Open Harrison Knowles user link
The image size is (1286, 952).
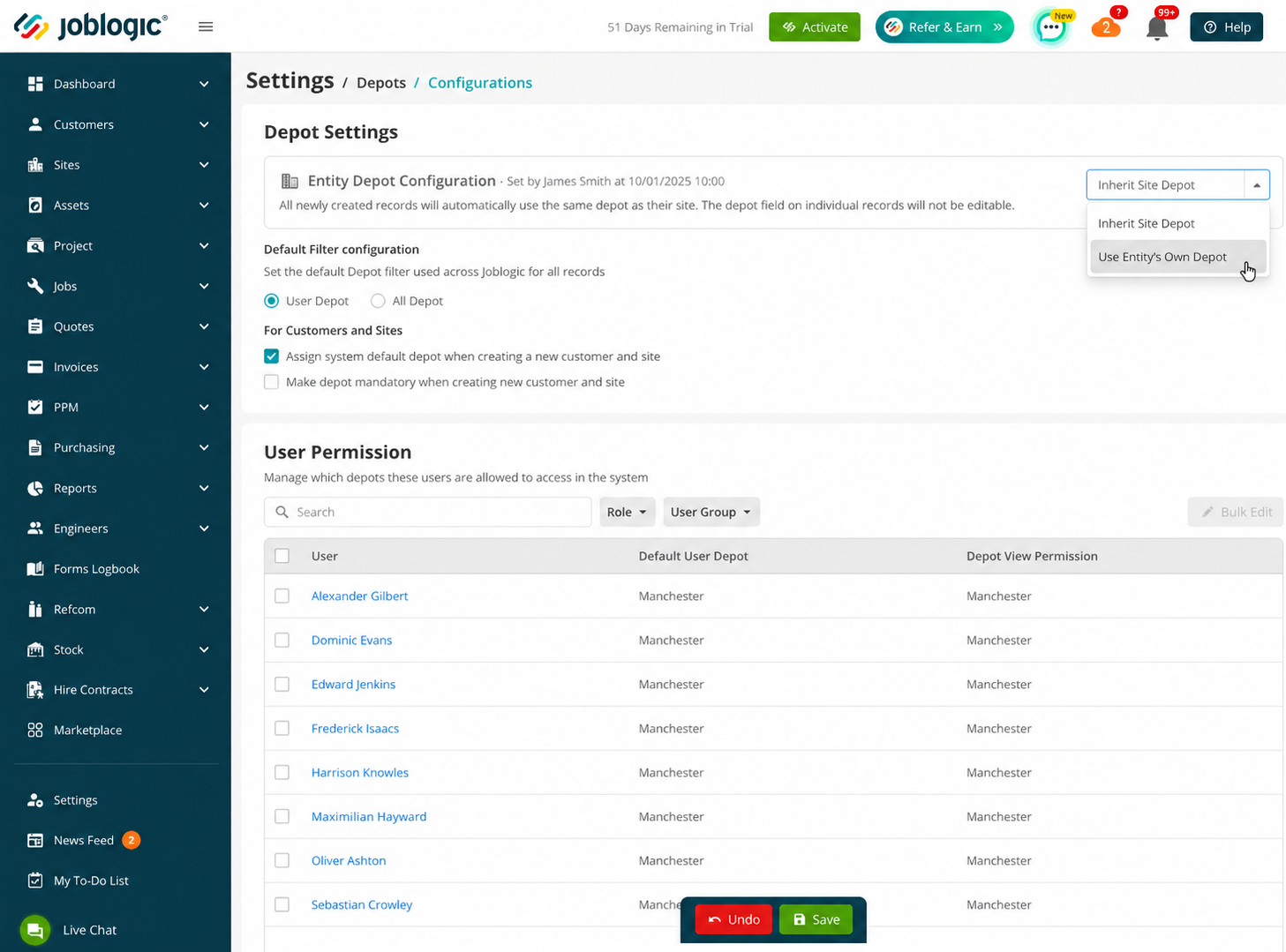tap(360, 773)
